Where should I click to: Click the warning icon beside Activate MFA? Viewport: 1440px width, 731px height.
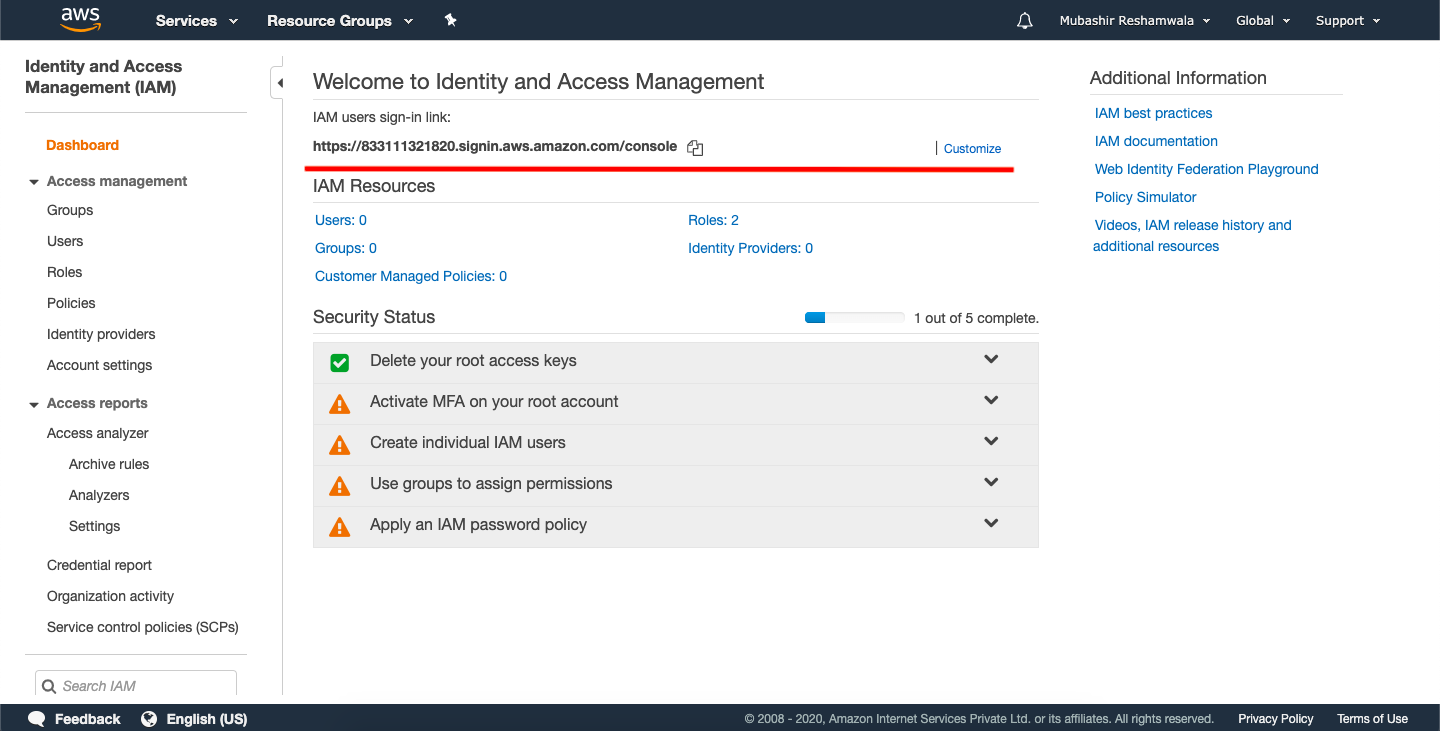[340, 404]
